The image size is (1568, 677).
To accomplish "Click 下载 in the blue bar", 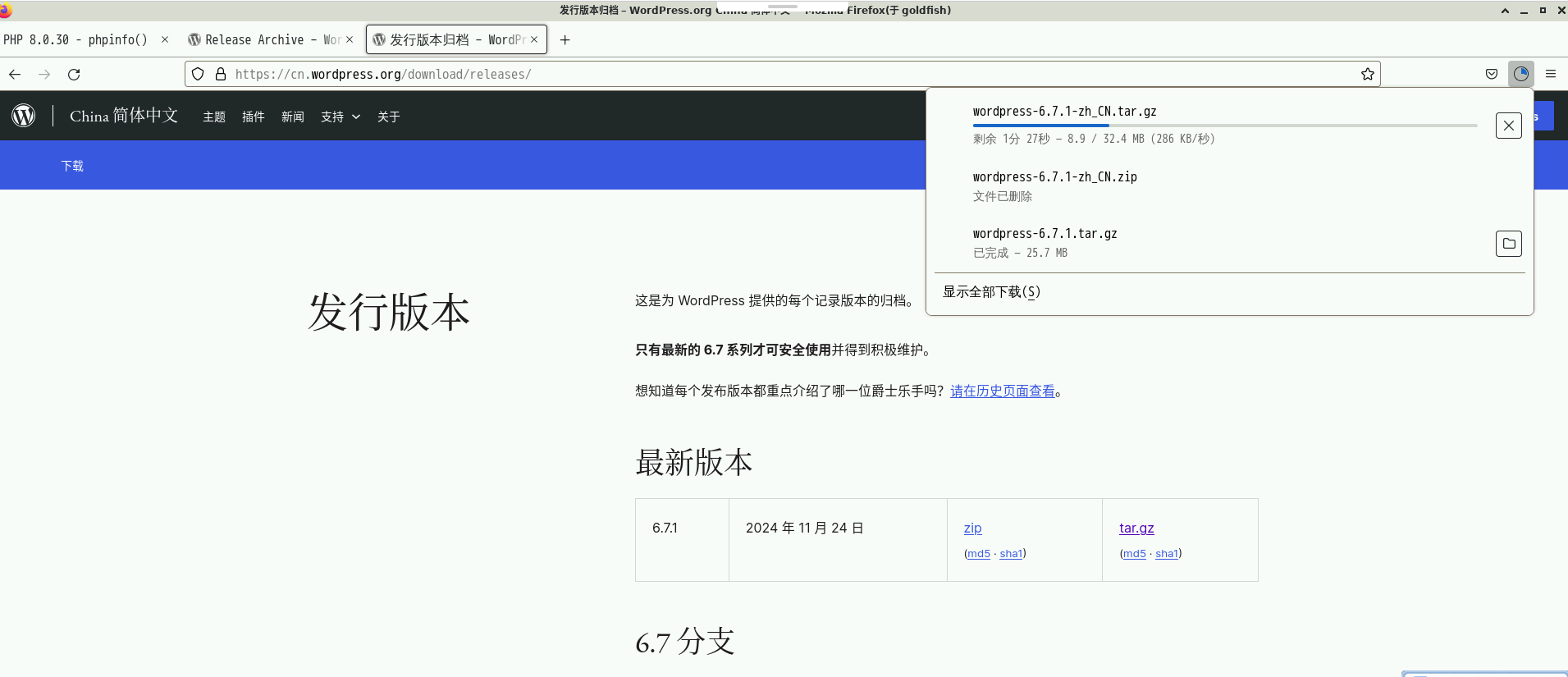I will click(x=72, y=166).
